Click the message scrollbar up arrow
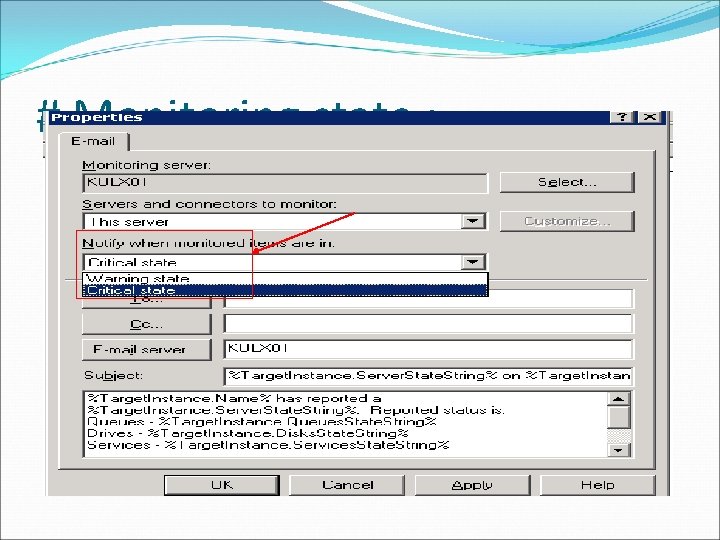Viewport: 720px width, 540px height. pos(619,399)
